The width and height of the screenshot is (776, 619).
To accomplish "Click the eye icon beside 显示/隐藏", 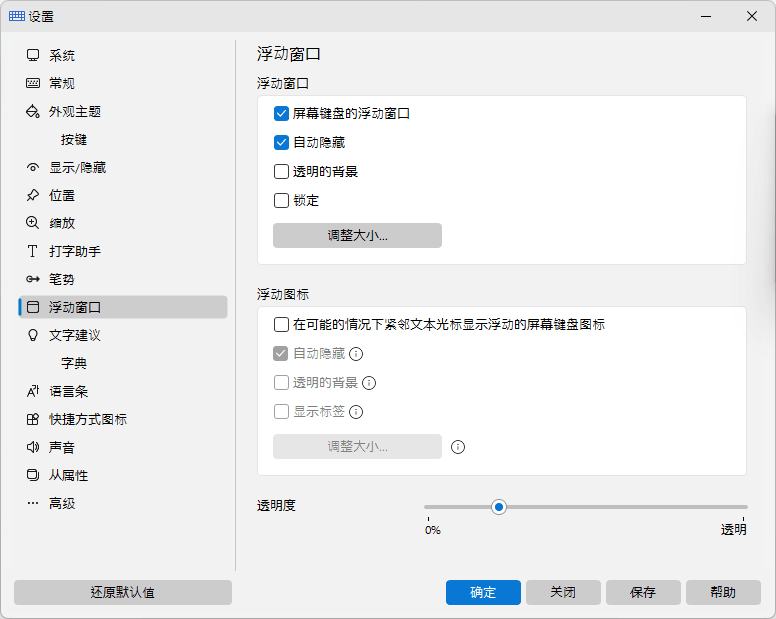I will coord(33,168).
